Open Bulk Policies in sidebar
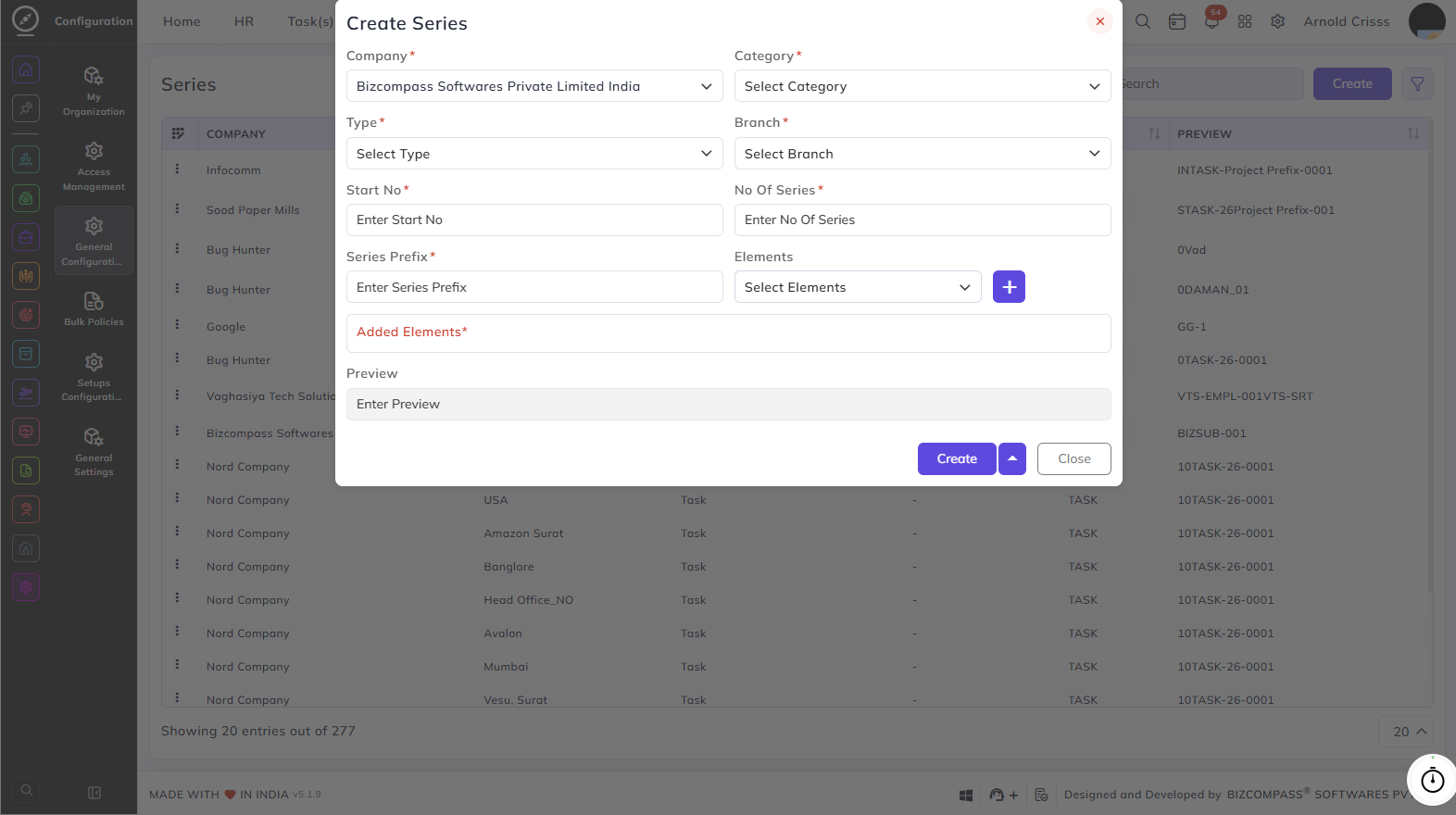The image size is (1456, 815). pos(94,309)
